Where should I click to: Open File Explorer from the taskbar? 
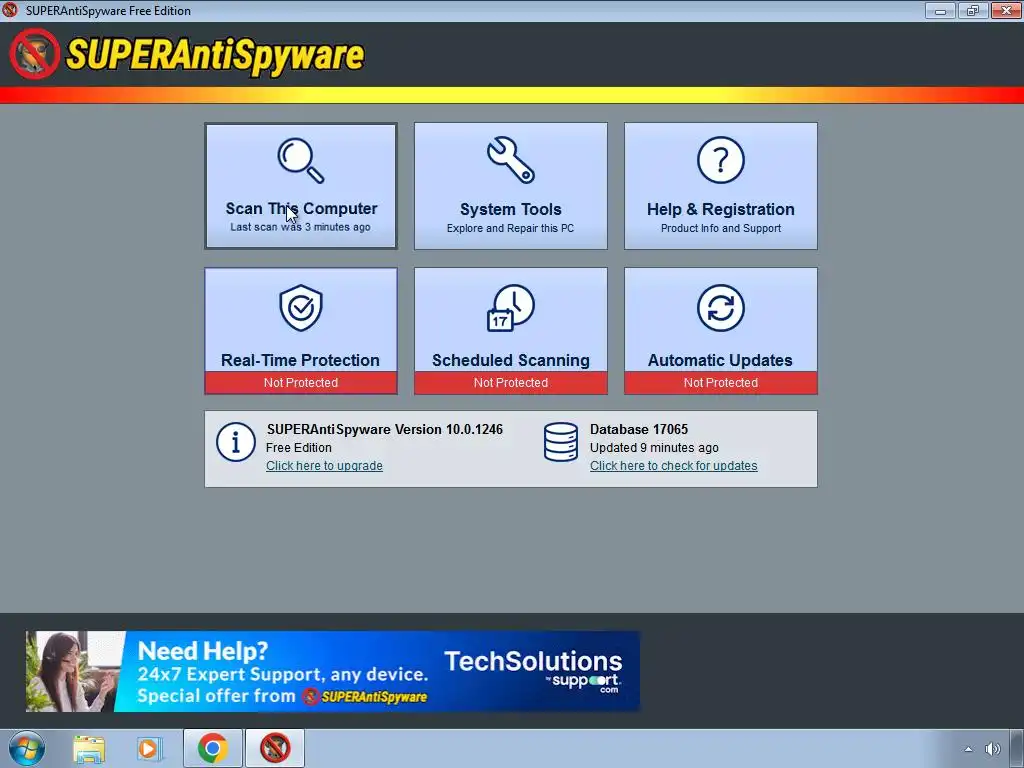[x=89, y=748]
